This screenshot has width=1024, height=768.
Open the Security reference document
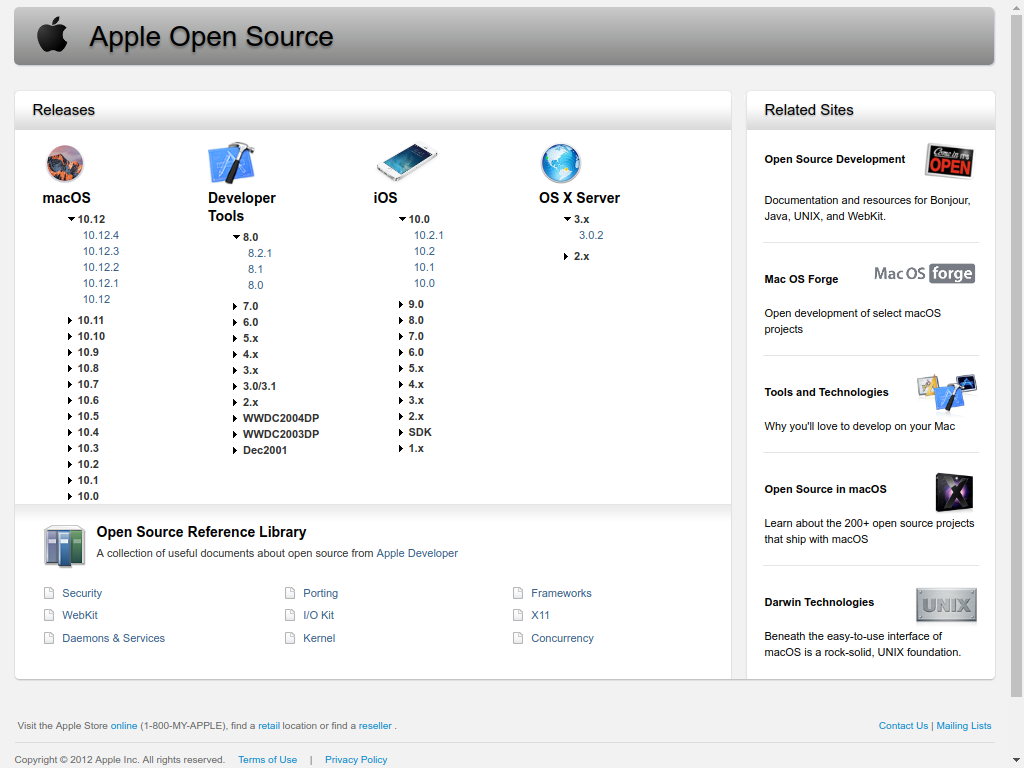coord(82,593)
